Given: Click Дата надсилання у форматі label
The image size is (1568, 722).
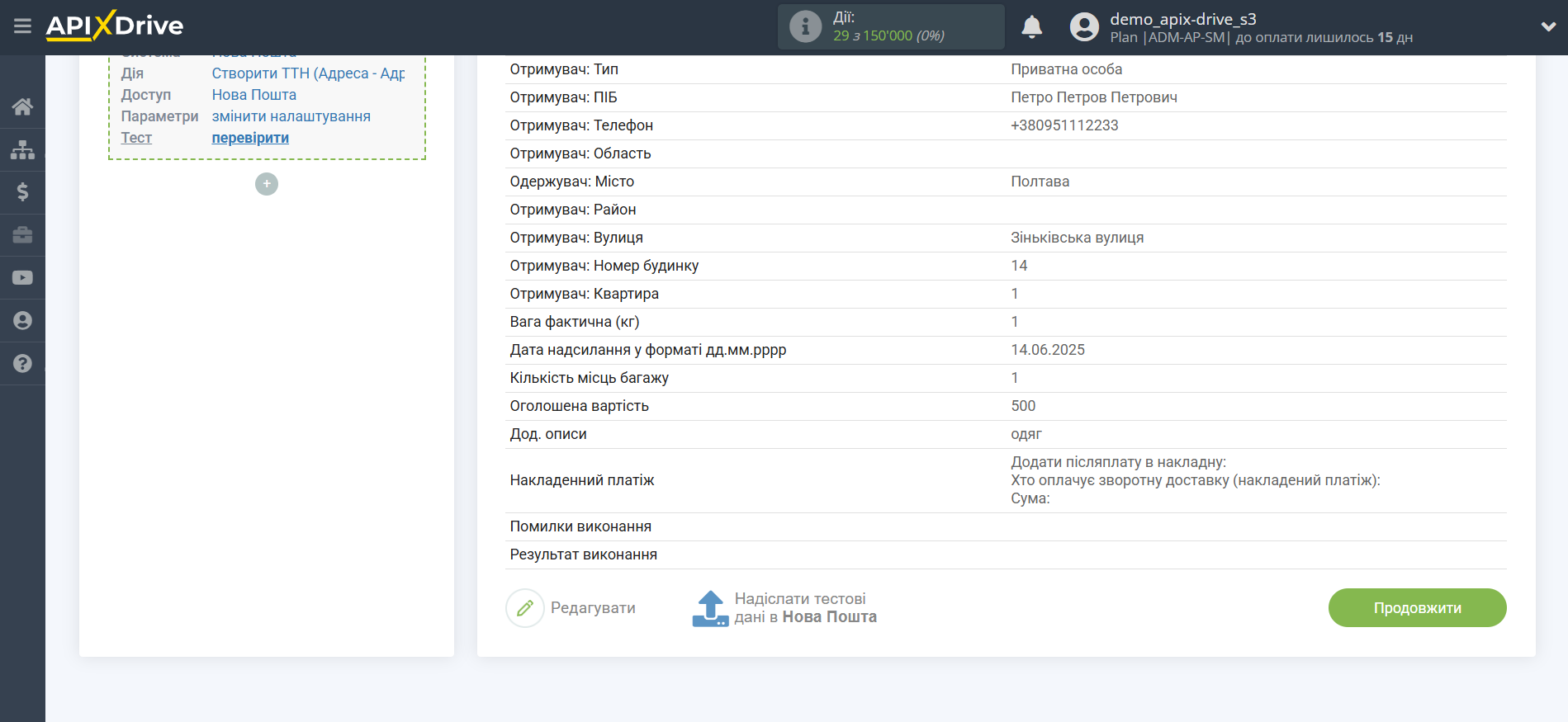Looking at the screenshot, I should pos(647,350).
